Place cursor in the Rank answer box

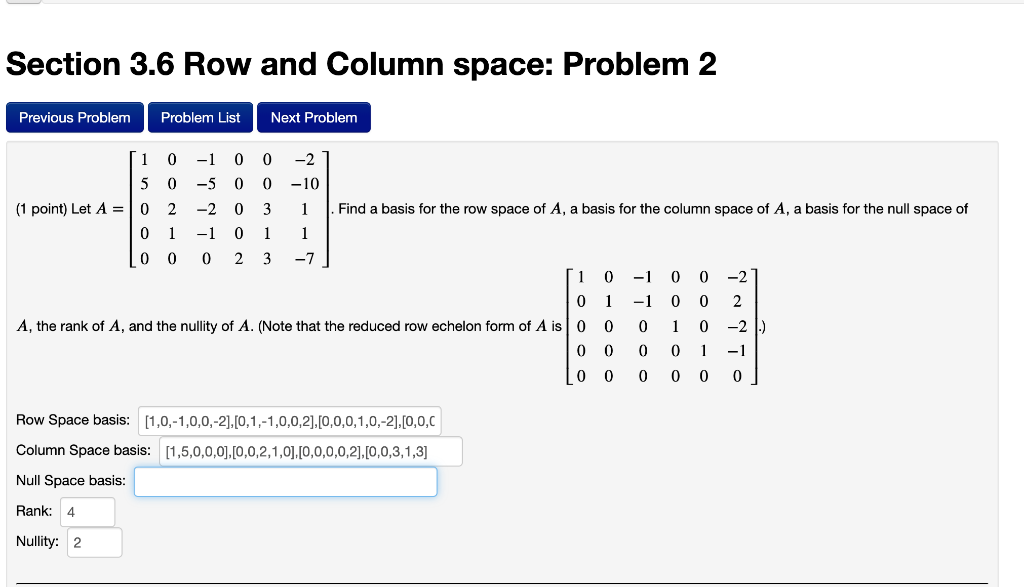[87, 511]
